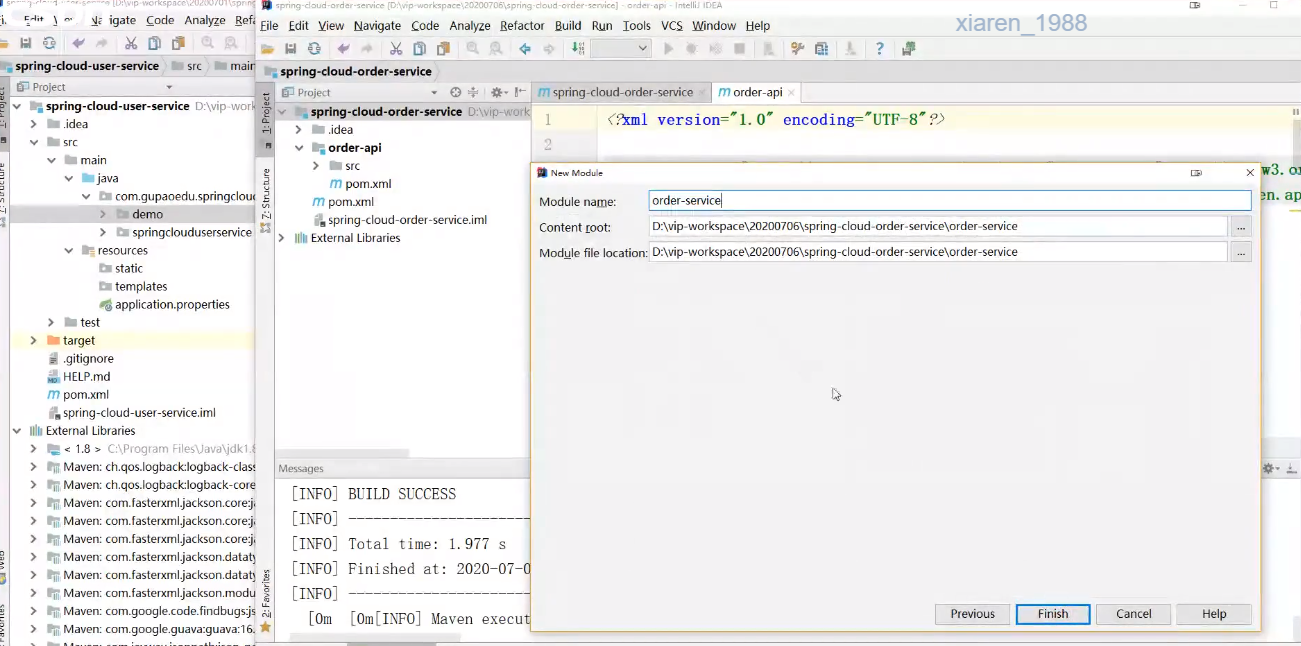Click the Debug bug icon in toolbar

[x=692, y=49]
